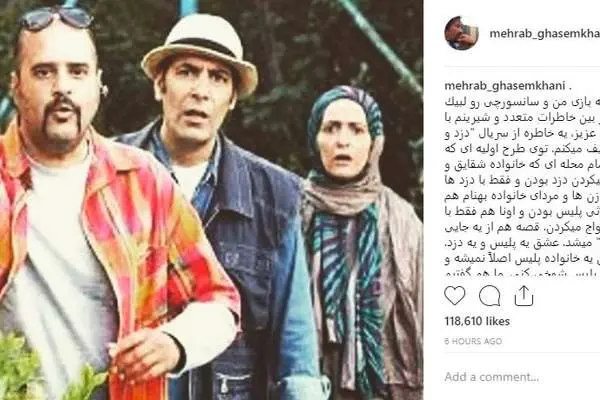Screen dimensions: 600x400
Task: Click the cream fedora hat in the photo
Action: point(200,52)
